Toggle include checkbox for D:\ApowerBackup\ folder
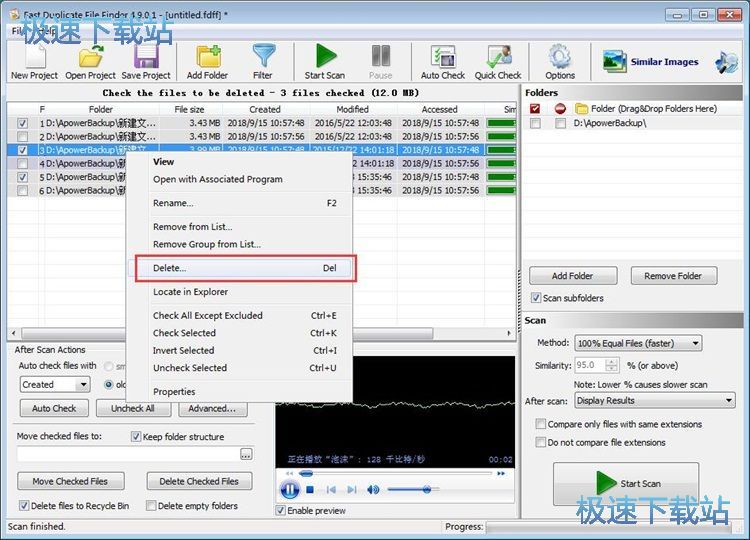 (x=535, y=123)
